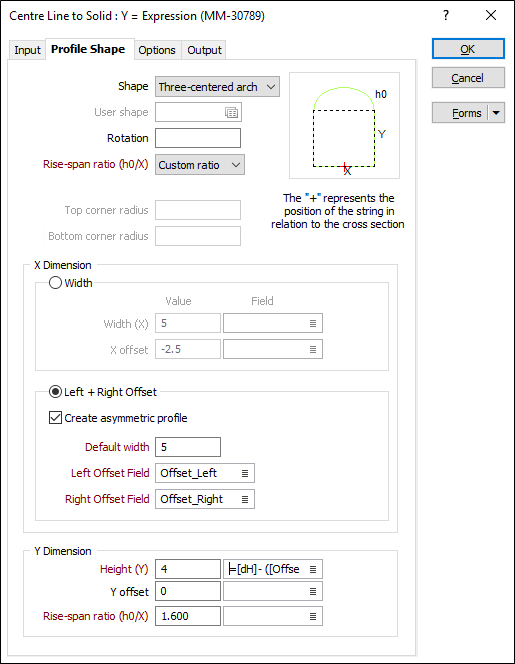
Task: Click the Left Offset Field list icon
Action: pyautogui.click(x=245, y=473)
